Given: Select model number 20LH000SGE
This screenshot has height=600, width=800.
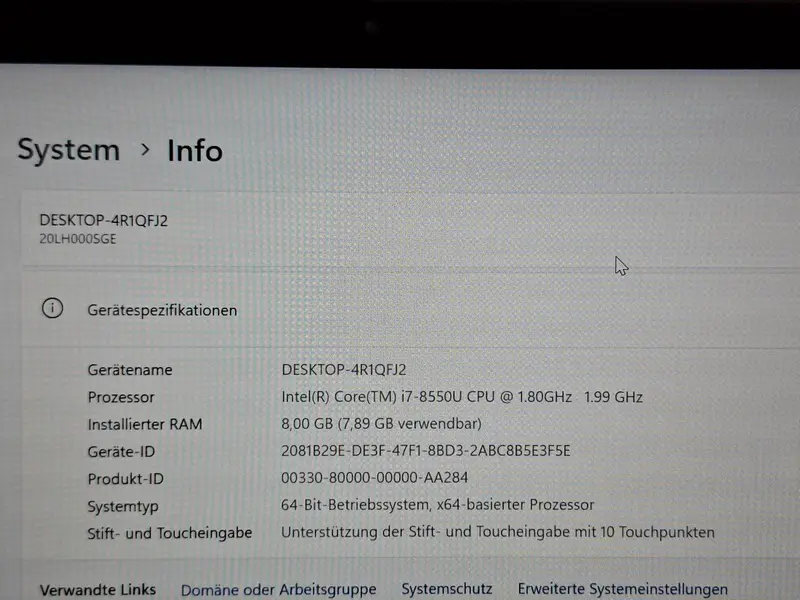Looking at the screenshot, I should point(78,239).
